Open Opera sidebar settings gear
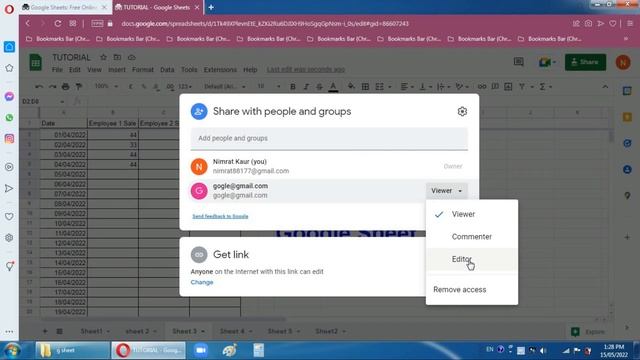The height and width of the screenshot is (360, 640). tap(9, 238)
